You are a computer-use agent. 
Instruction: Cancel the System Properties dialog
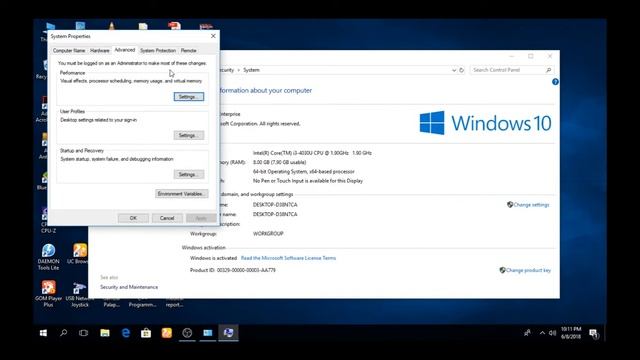click(167, 218)
